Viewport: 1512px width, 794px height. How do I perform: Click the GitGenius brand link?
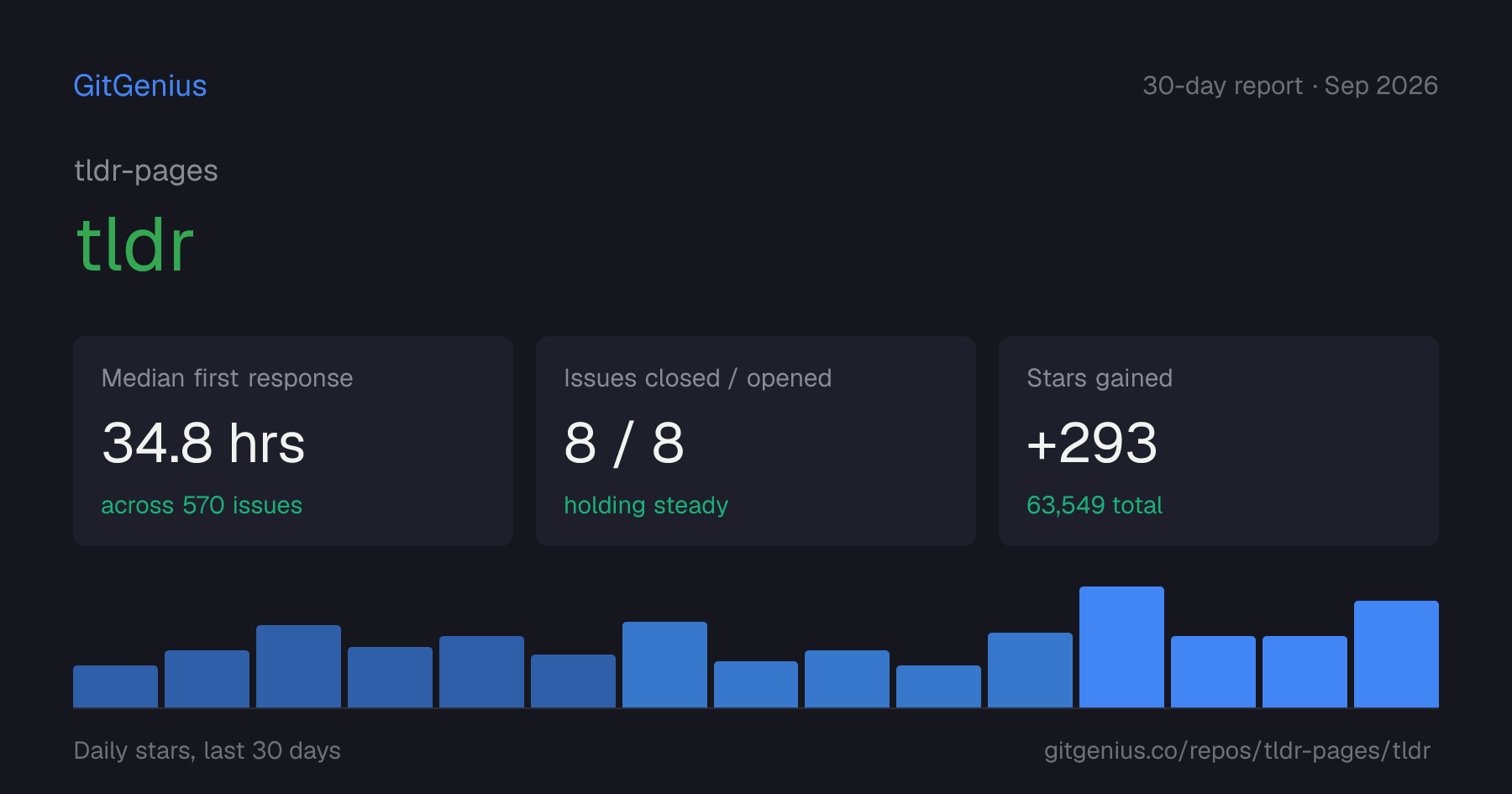click(140, 86)
